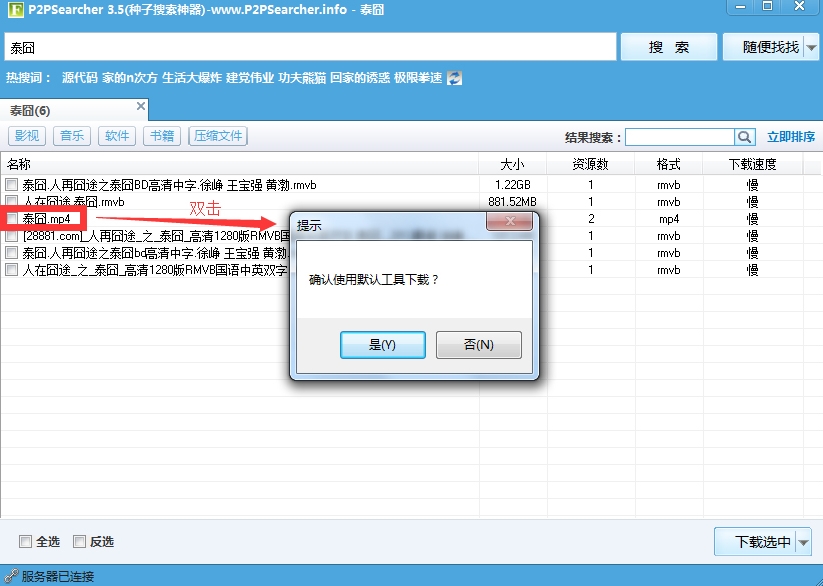Click hot word 建党伟业

coord(250,78)
